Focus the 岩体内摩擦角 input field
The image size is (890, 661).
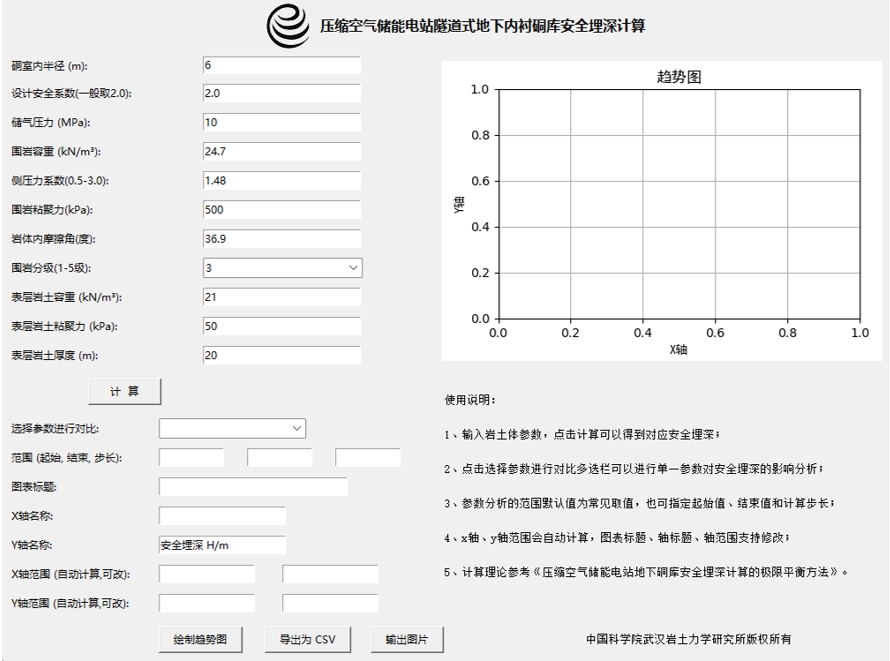(x=280, y=239)
